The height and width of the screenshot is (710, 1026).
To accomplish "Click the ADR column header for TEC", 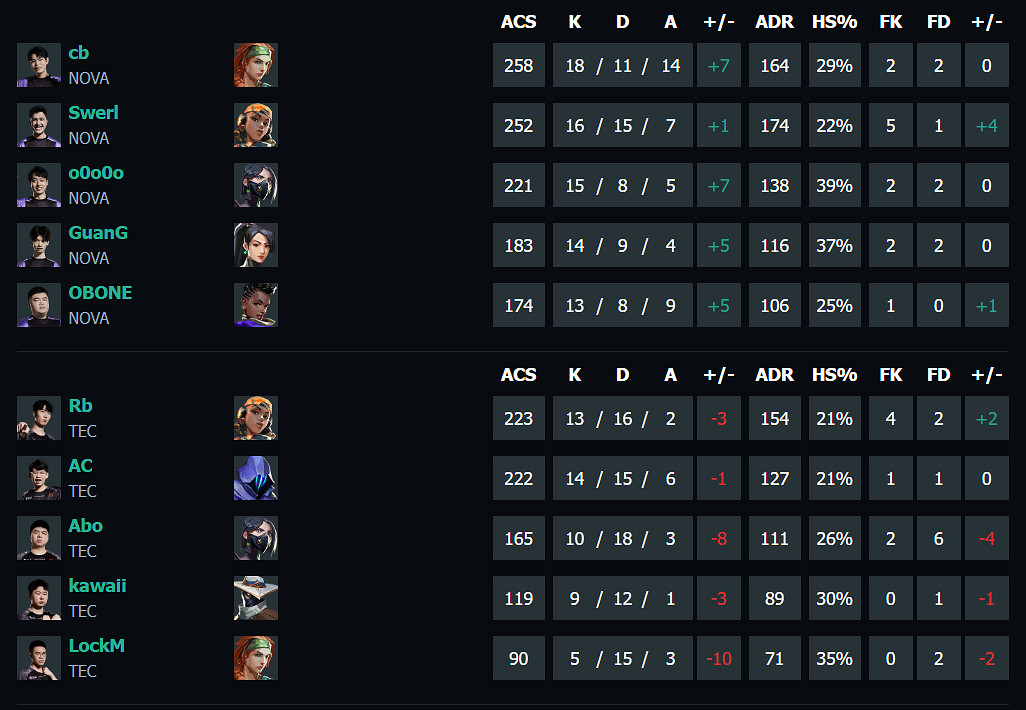I will 775,375.
